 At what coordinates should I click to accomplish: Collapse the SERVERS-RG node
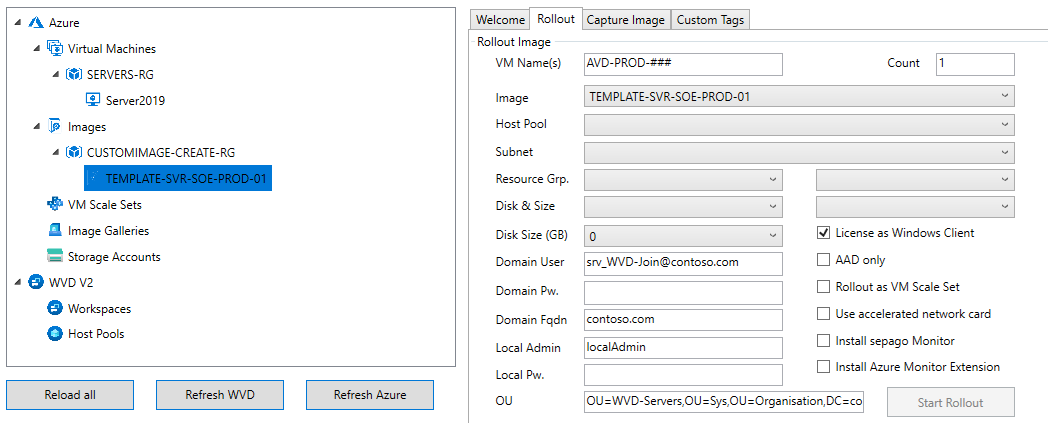[x=55, y=75]
